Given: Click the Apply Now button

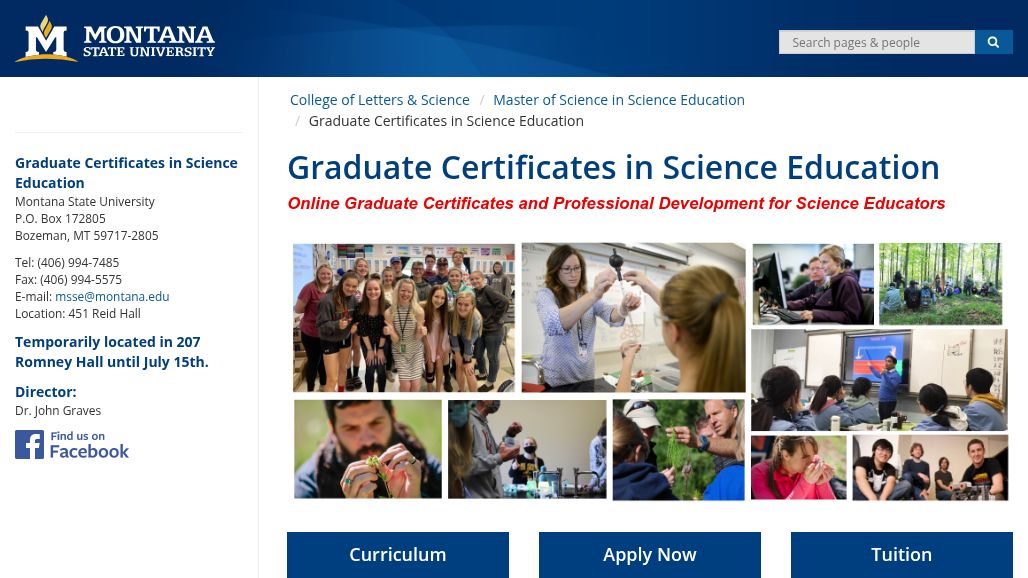Looking at the screenshot, I should click(x=649, y=554).
